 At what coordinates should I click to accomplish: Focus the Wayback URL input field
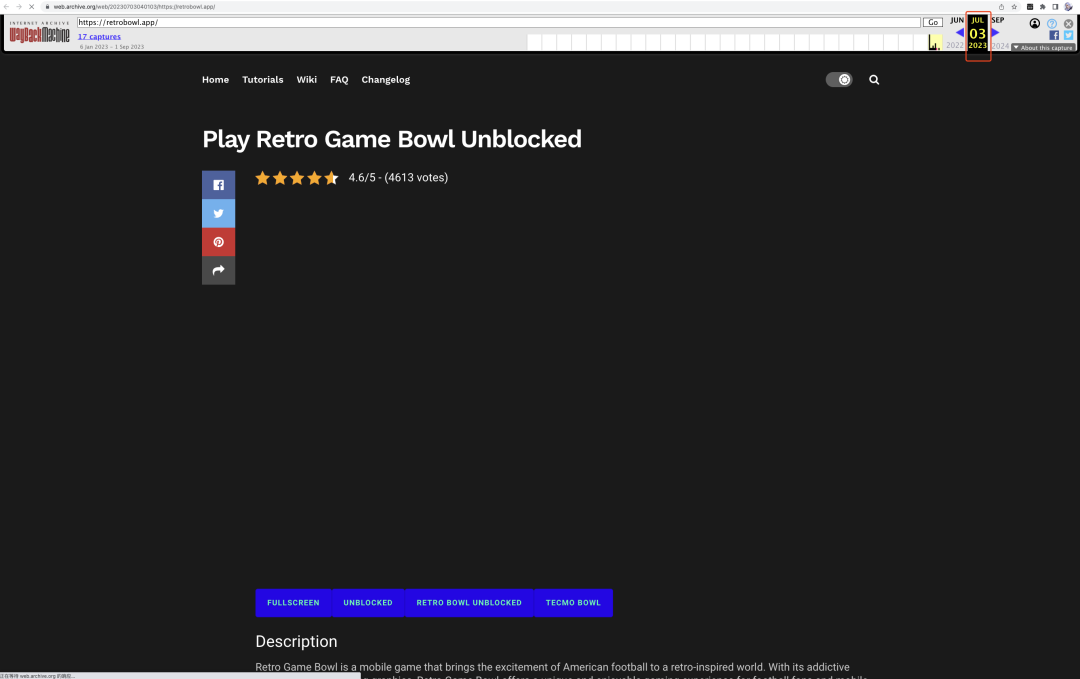click(499, 22)
